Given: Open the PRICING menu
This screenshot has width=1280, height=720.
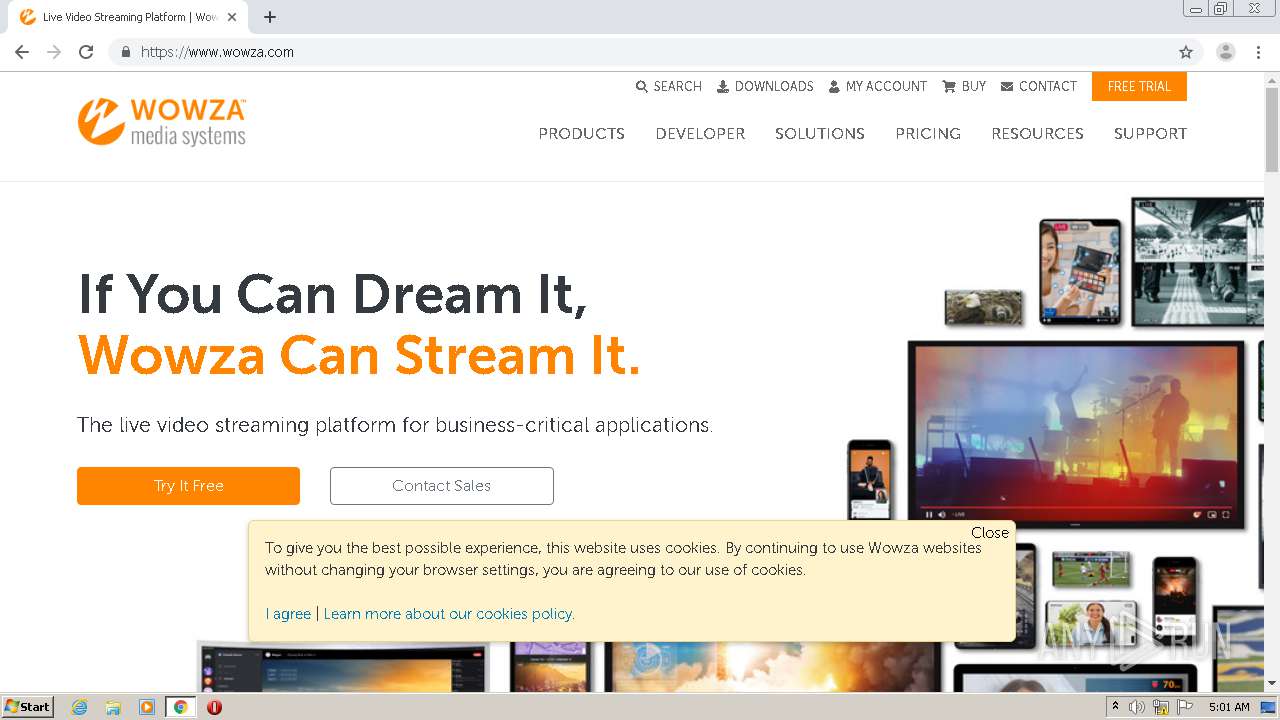Looking at the screenshot, I should tap(928, 133).
